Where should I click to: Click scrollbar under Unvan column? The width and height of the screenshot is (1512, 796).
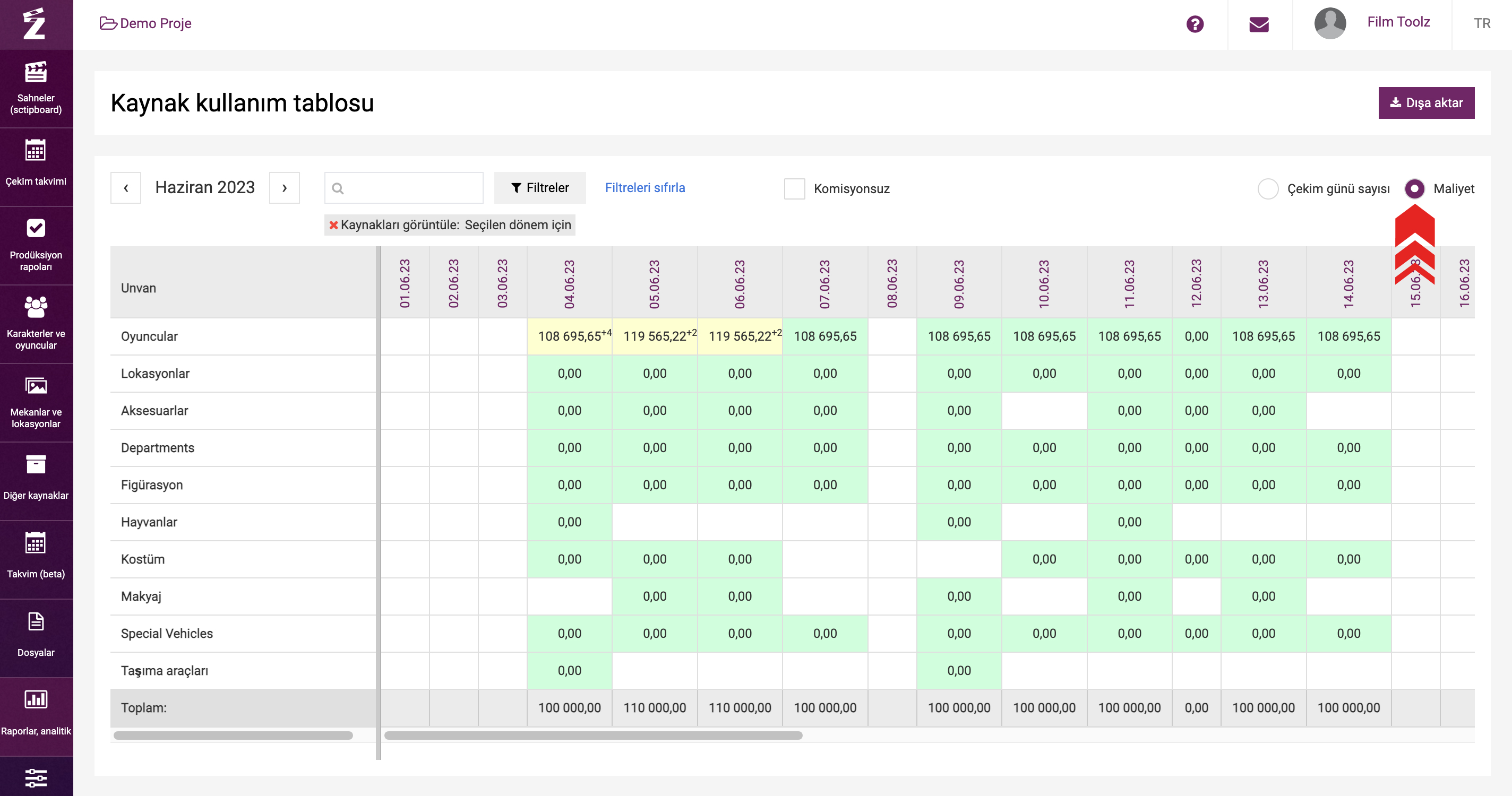point(233,736)
